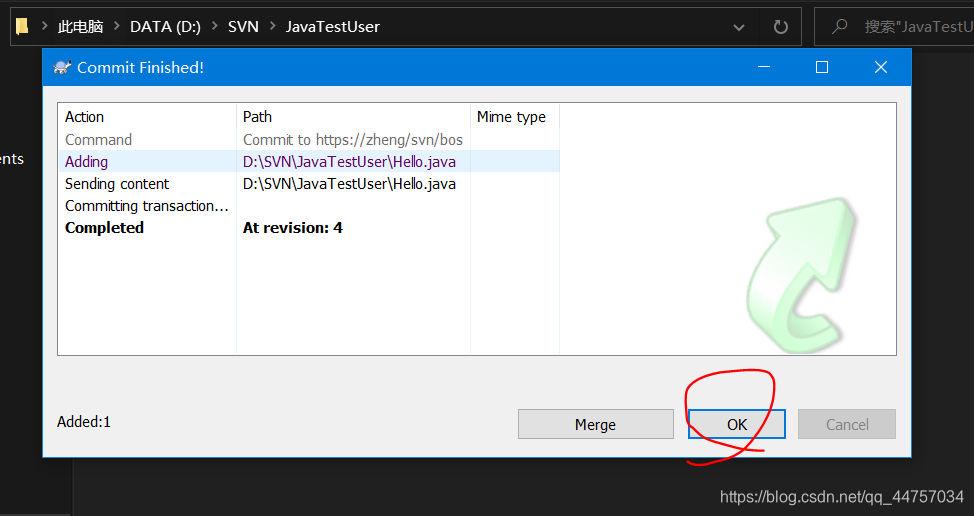Sort by Action column header

coord(147,117)
